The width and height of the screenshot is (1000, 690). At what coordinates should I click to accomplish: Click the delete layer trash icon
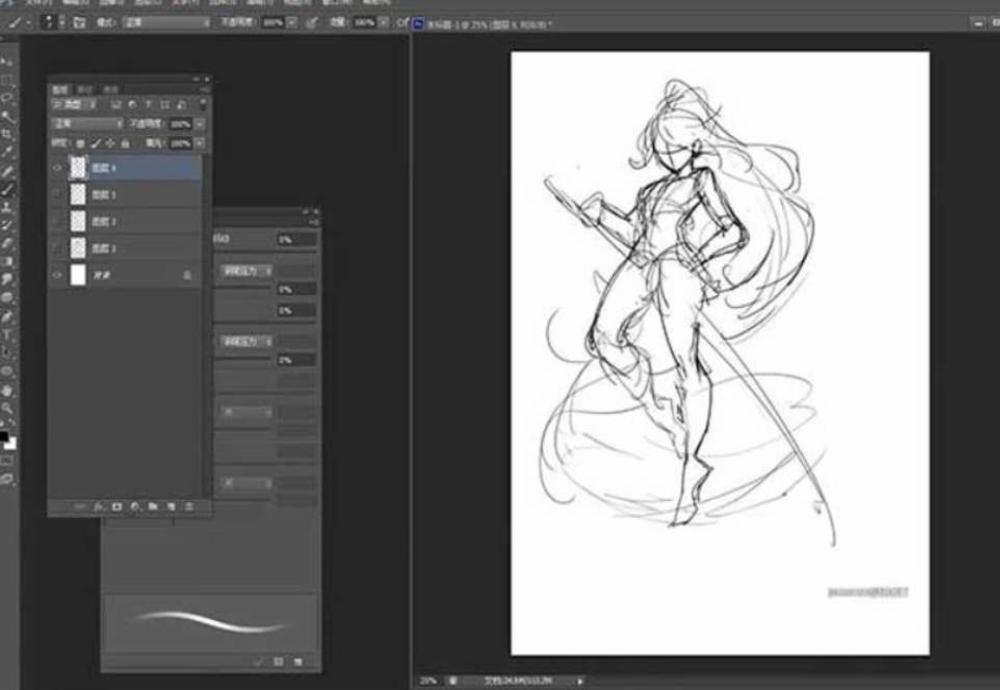tap(189, 505)
